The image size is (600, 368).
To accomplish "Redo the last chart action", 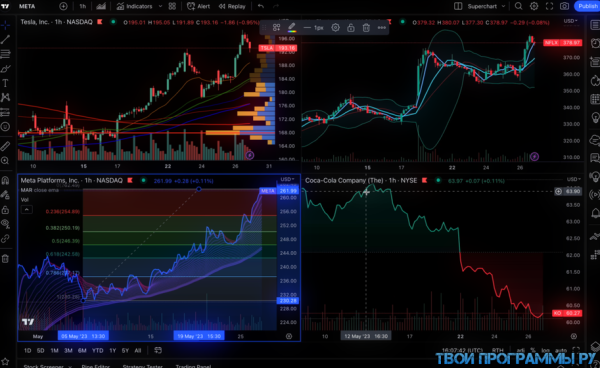I will tap(276, 6).
